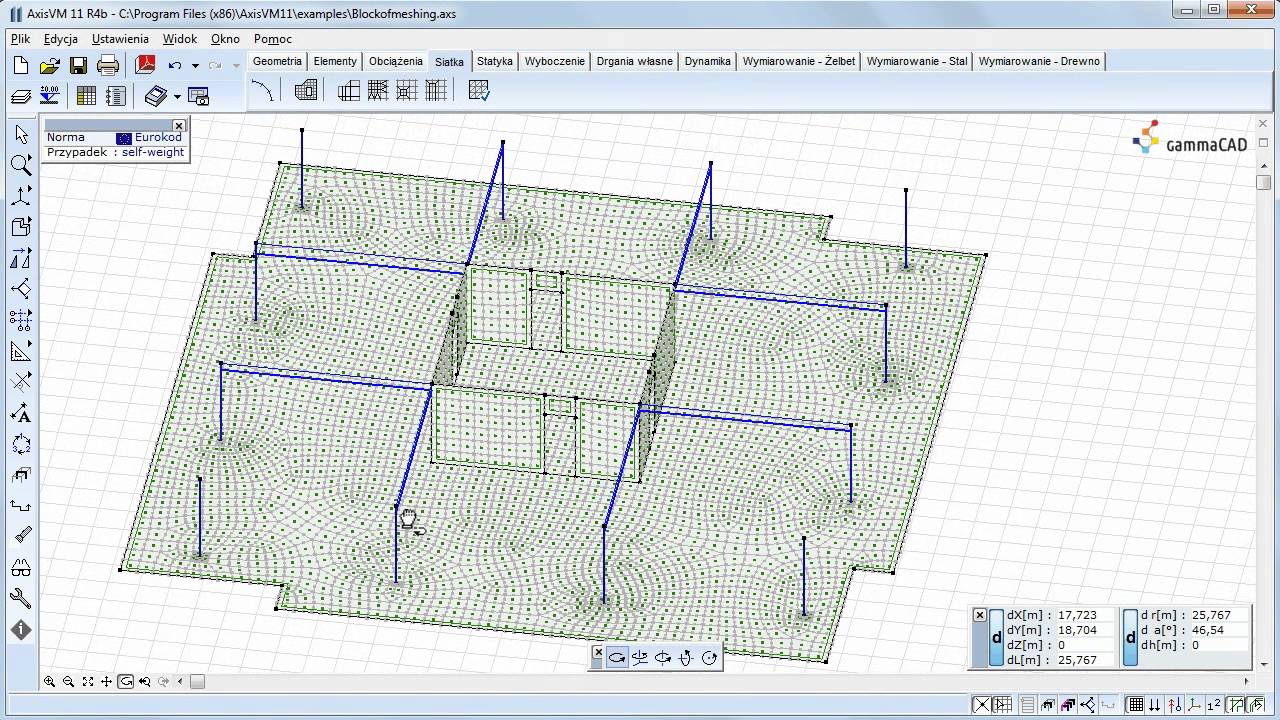1280x720 pixels.
Task: Open a file using the folder icon
Action: 50,66
